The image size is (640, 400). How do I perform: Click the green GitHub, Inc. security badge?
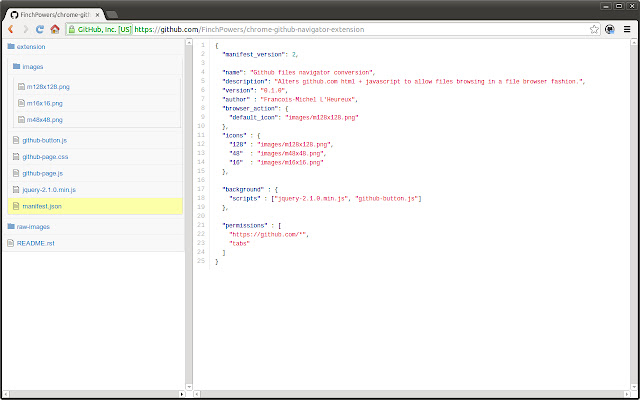[99, 30]
